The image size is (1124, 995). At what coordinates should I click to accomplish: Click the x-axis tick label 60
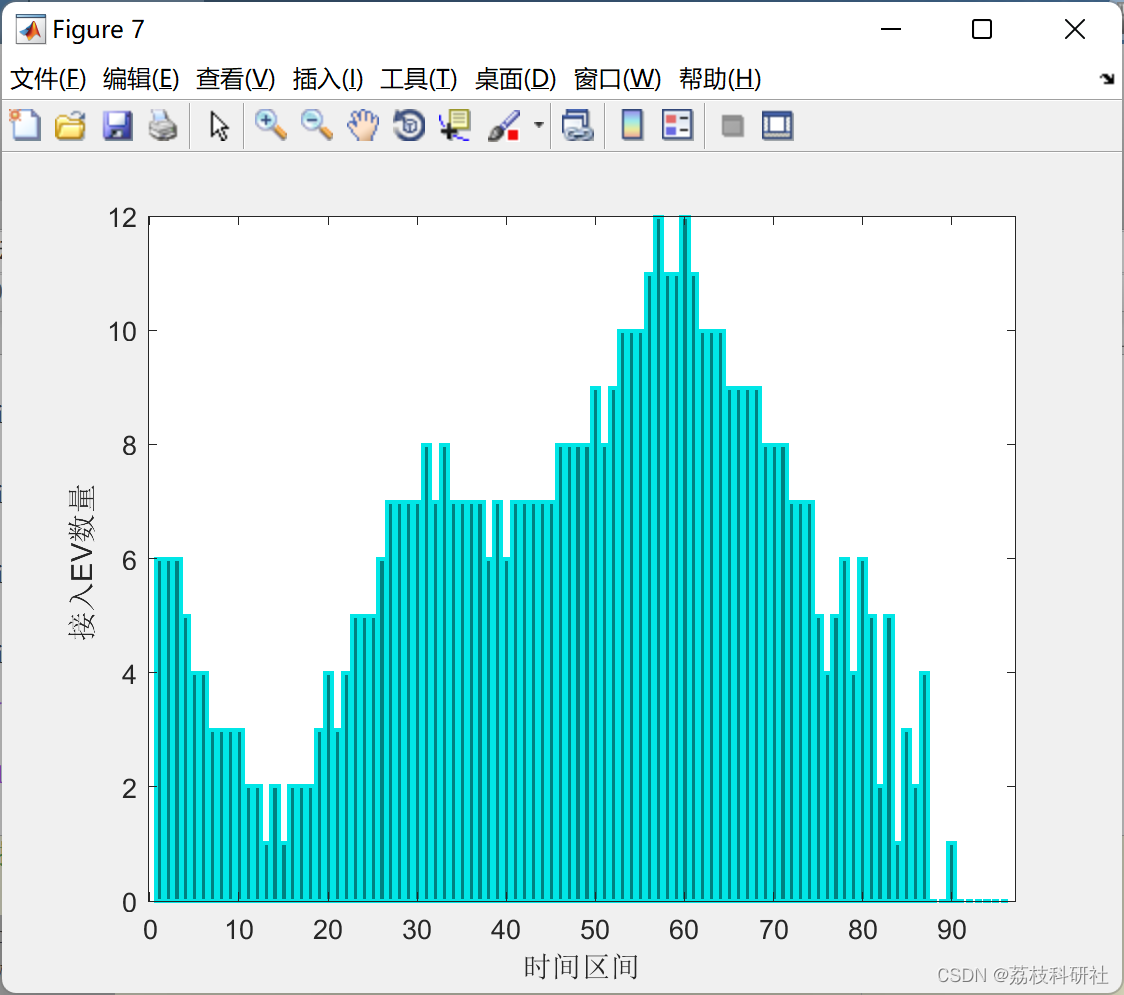click(684, 930)
